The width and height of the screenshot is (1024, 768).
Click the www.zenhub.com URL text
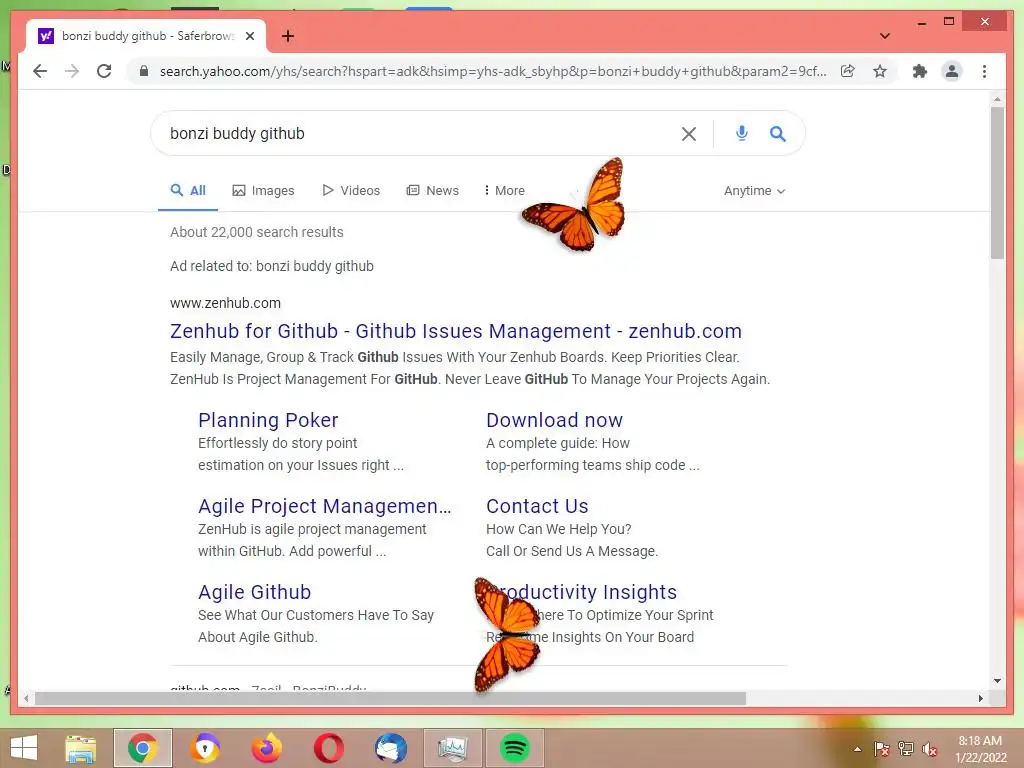click(225, 303)
